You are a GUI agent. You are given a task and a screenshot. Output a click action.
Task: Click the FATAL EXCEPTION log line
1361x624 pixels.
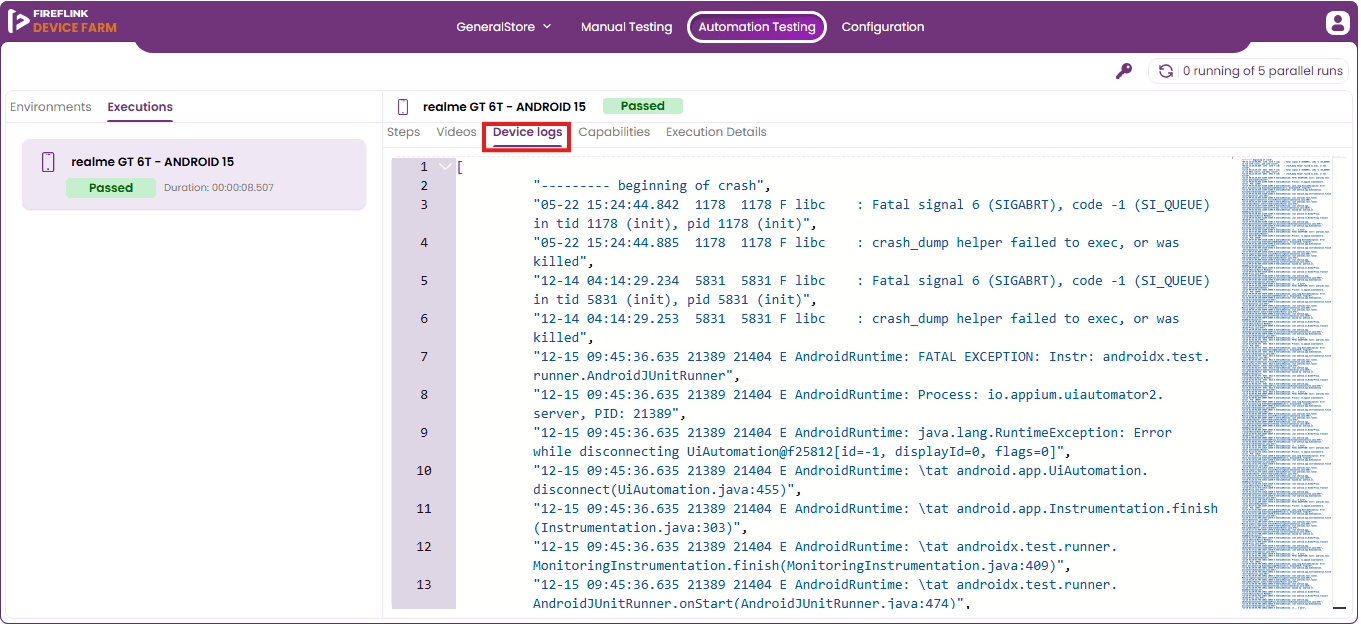click(x=871, y=366)
